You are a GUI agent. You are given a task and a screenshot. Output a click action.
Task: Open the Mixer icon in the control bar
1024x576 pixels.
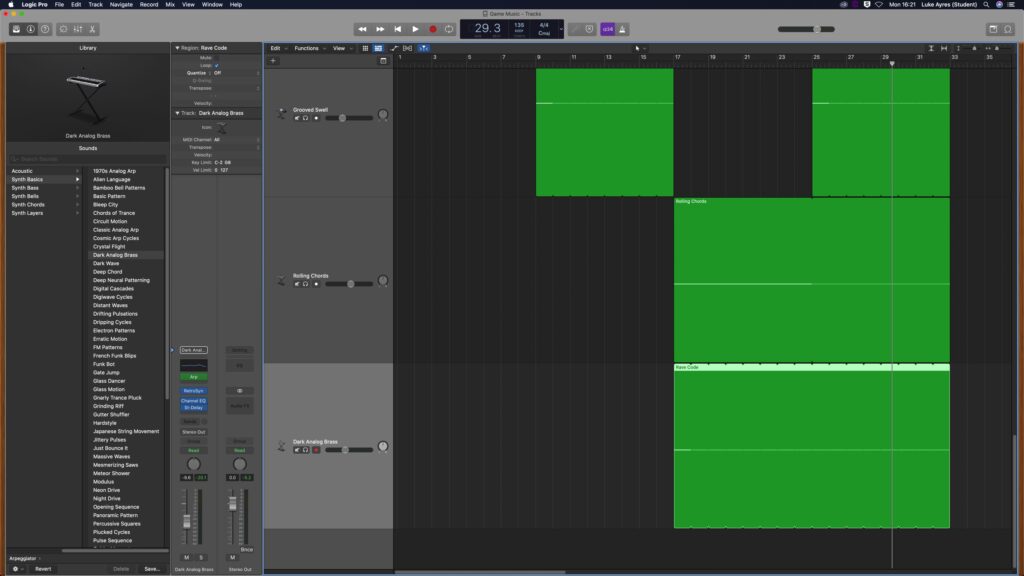78,29
